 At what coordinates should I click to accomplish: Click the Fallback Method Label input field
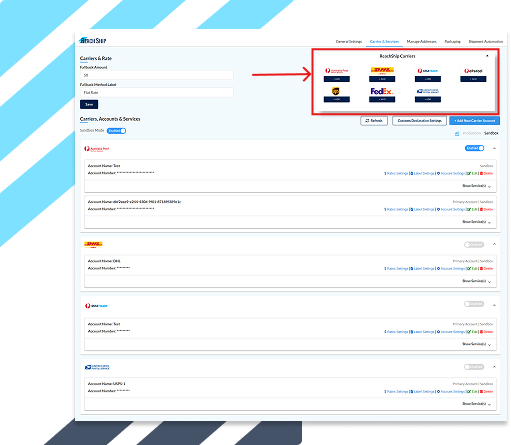157,92
